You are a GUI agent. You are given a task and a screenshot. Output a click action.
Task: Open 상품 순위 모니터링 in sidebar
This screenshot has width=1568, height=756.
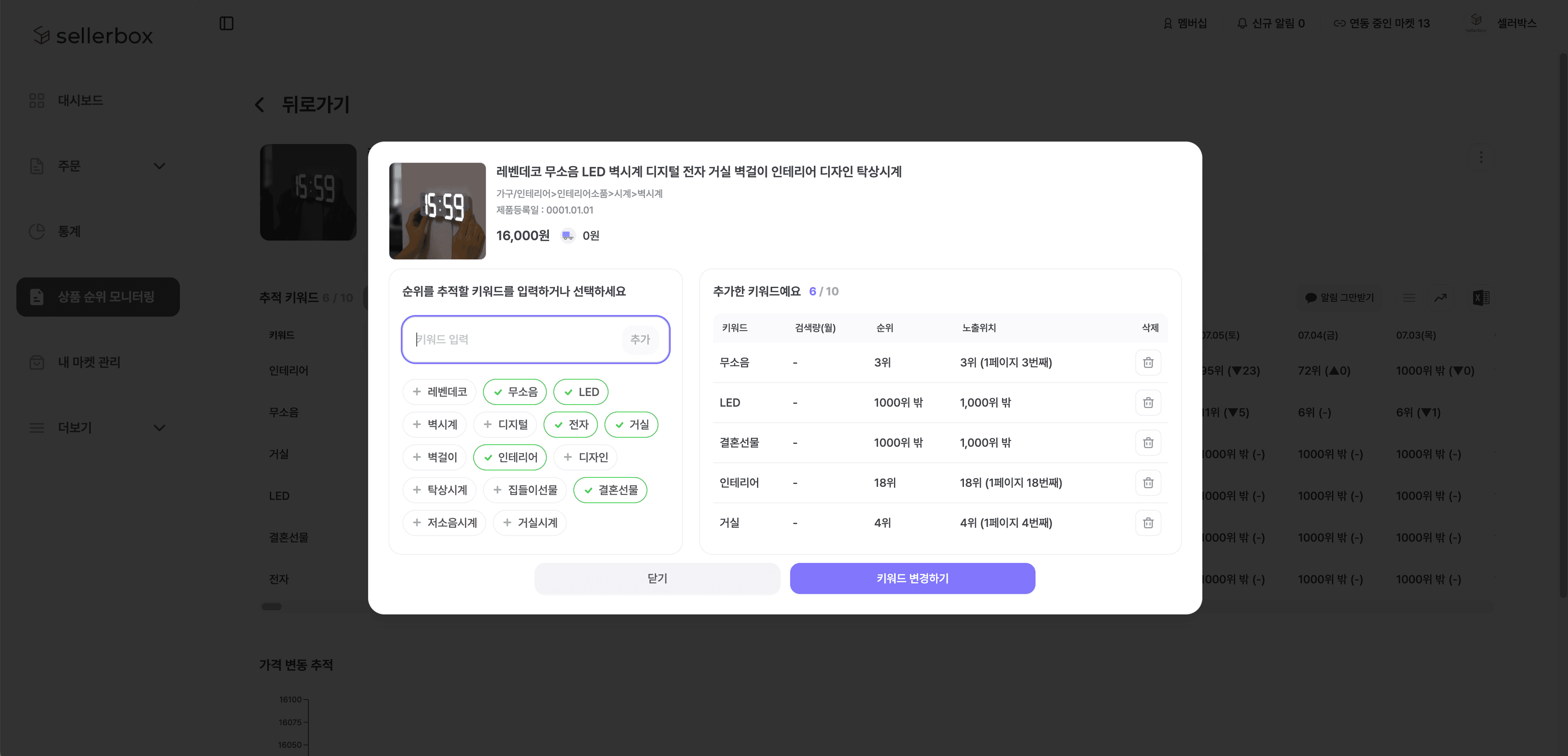click(x=98, y=297)
